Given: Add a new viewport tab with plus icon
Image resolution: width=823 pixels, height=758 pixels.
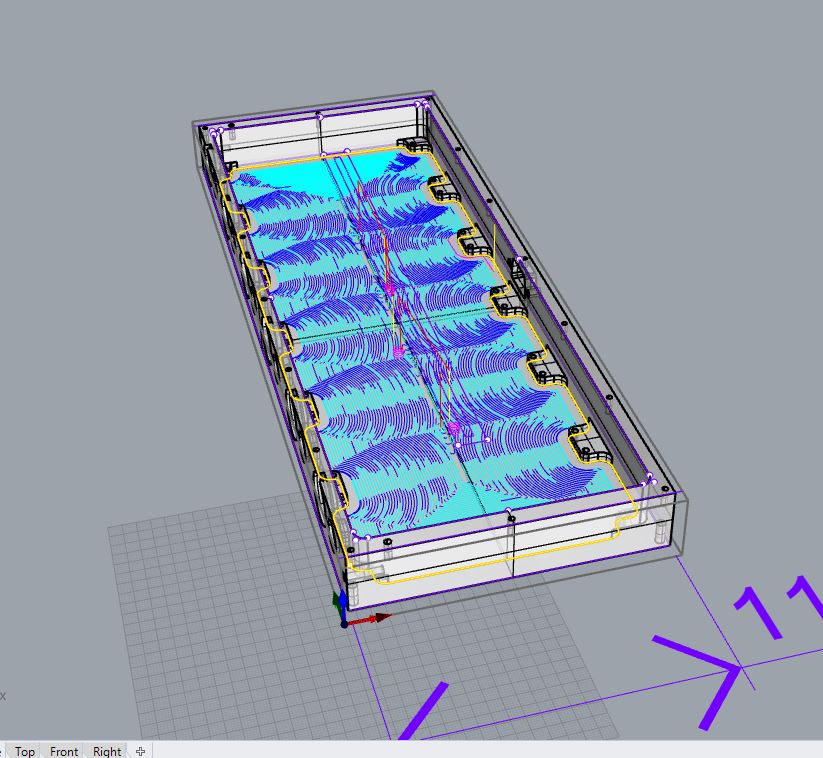Looking at the screenshot, I should pos(140,751).
